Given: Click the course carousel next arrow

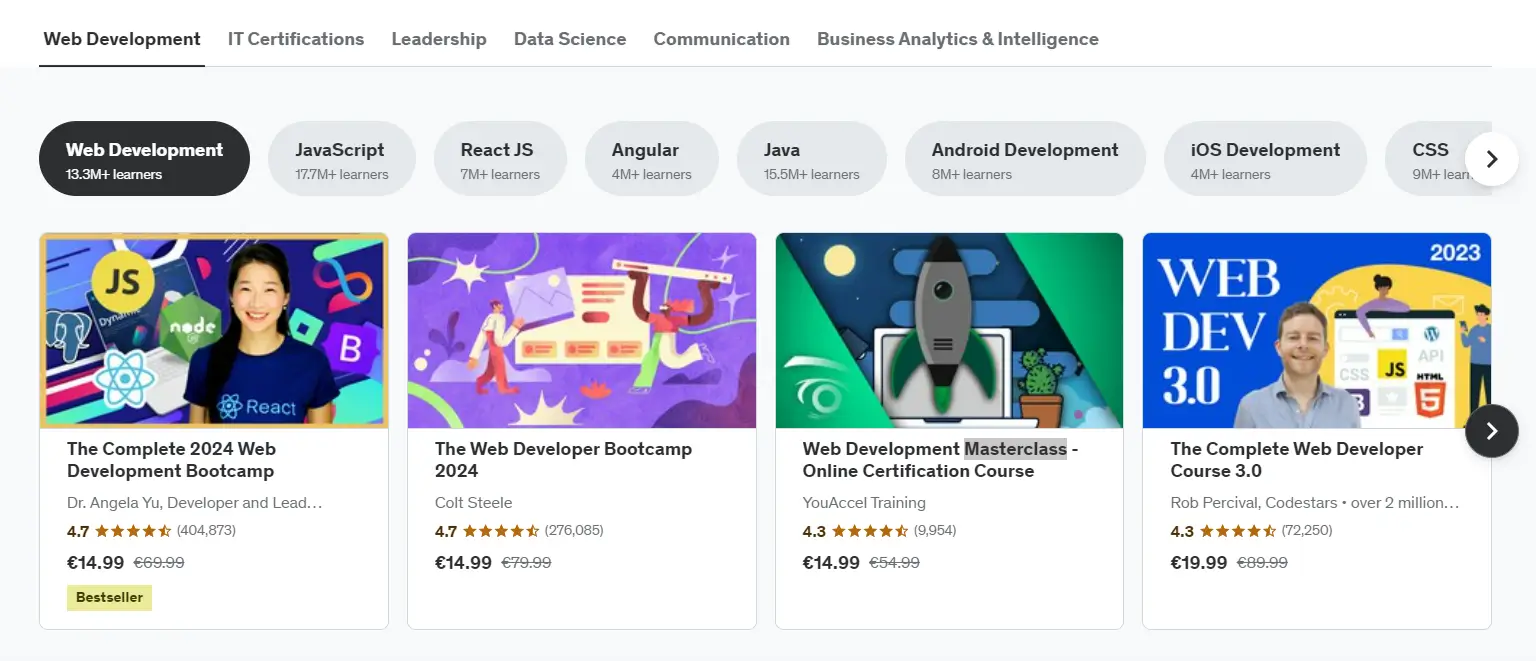Looking at the screenshot, I should coord(1491,431).
